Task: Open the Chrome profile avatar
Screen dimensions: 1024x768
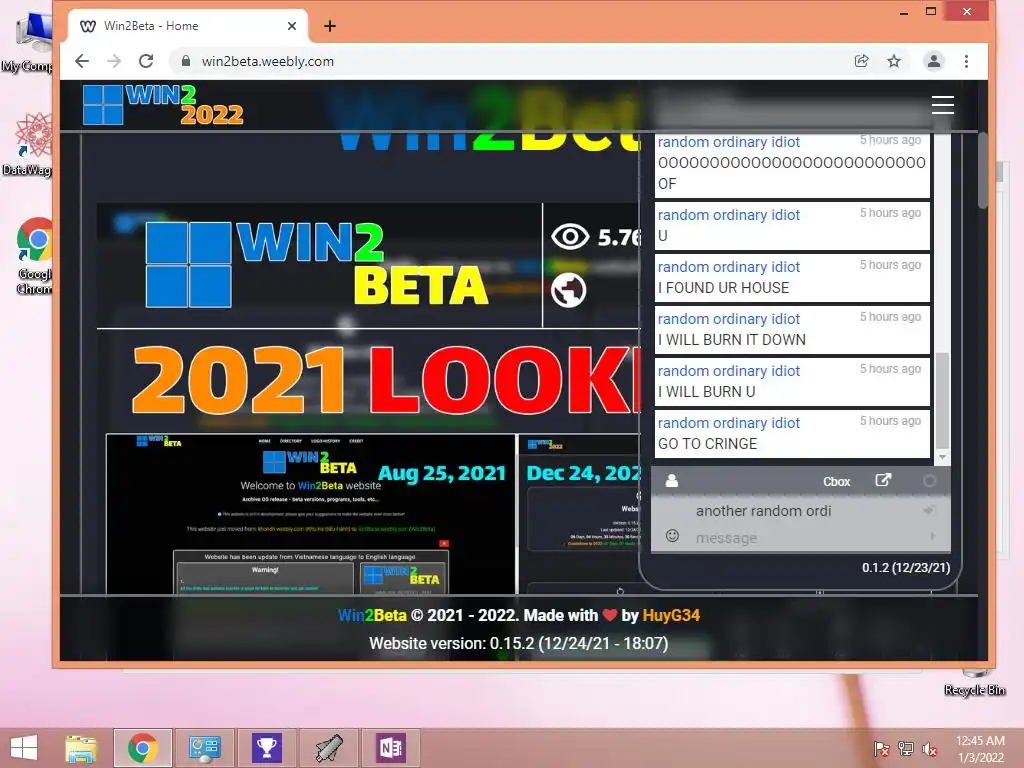Action: pos(934,61)
